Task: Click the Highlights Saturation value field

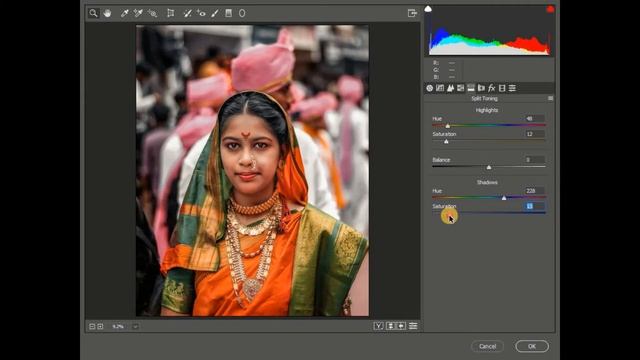Action: [x=534, y=134]
